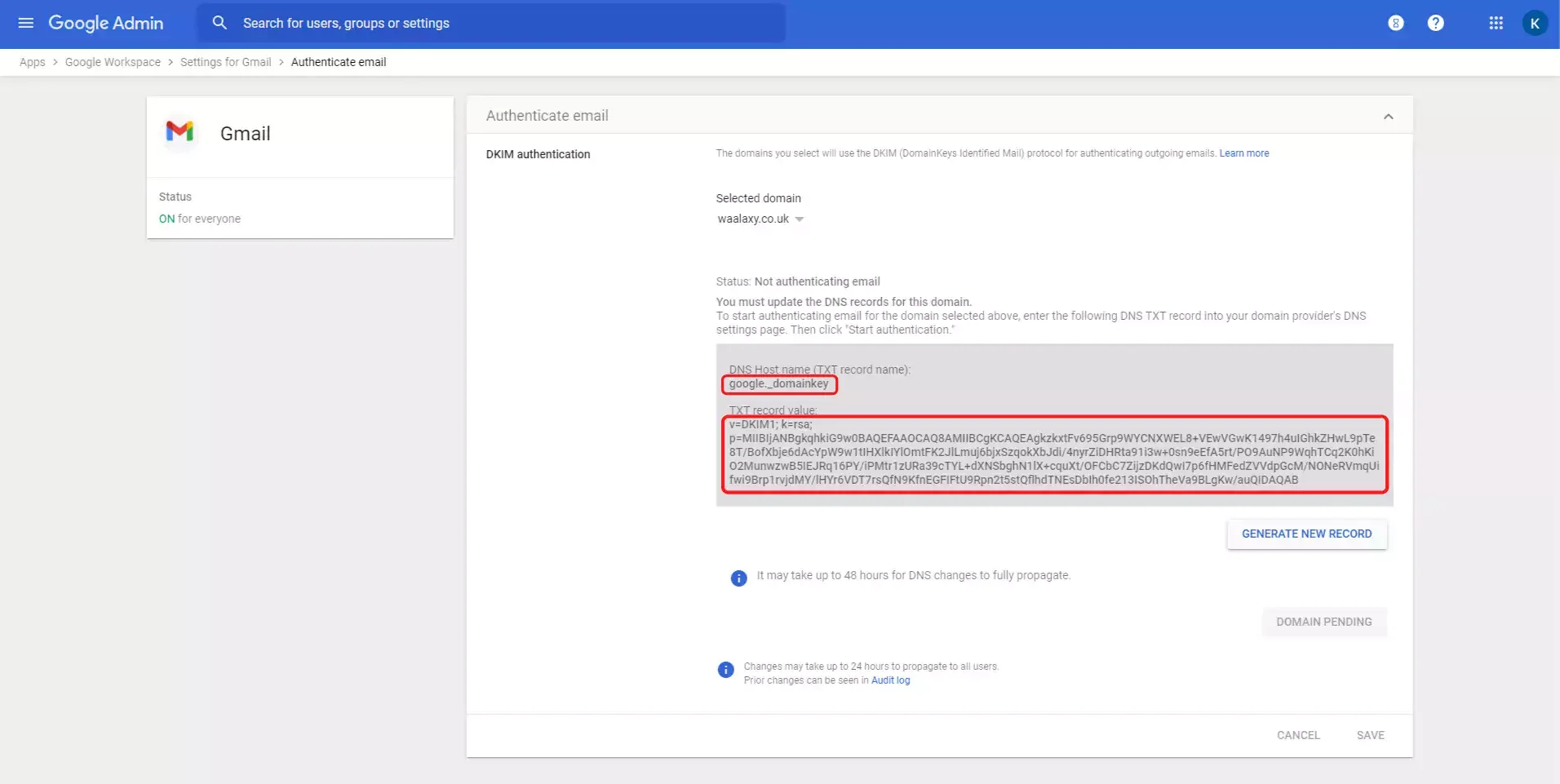Screen dimensions: 1560x784
Task: Click the TXT record value text
Action: point(1054,452)
